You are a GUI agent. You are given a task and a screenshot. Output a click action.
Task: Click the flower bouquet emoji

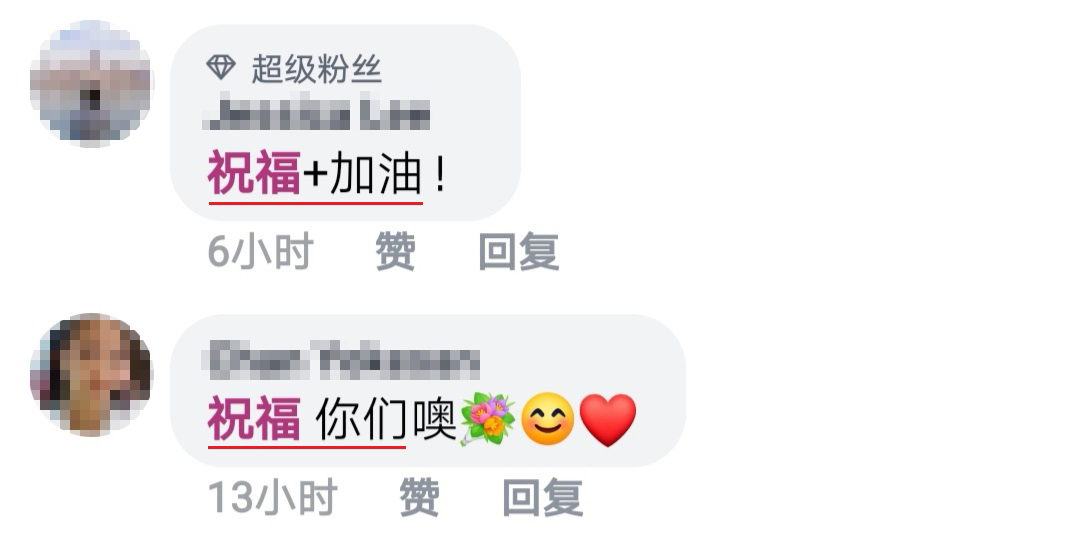(487, 418)
